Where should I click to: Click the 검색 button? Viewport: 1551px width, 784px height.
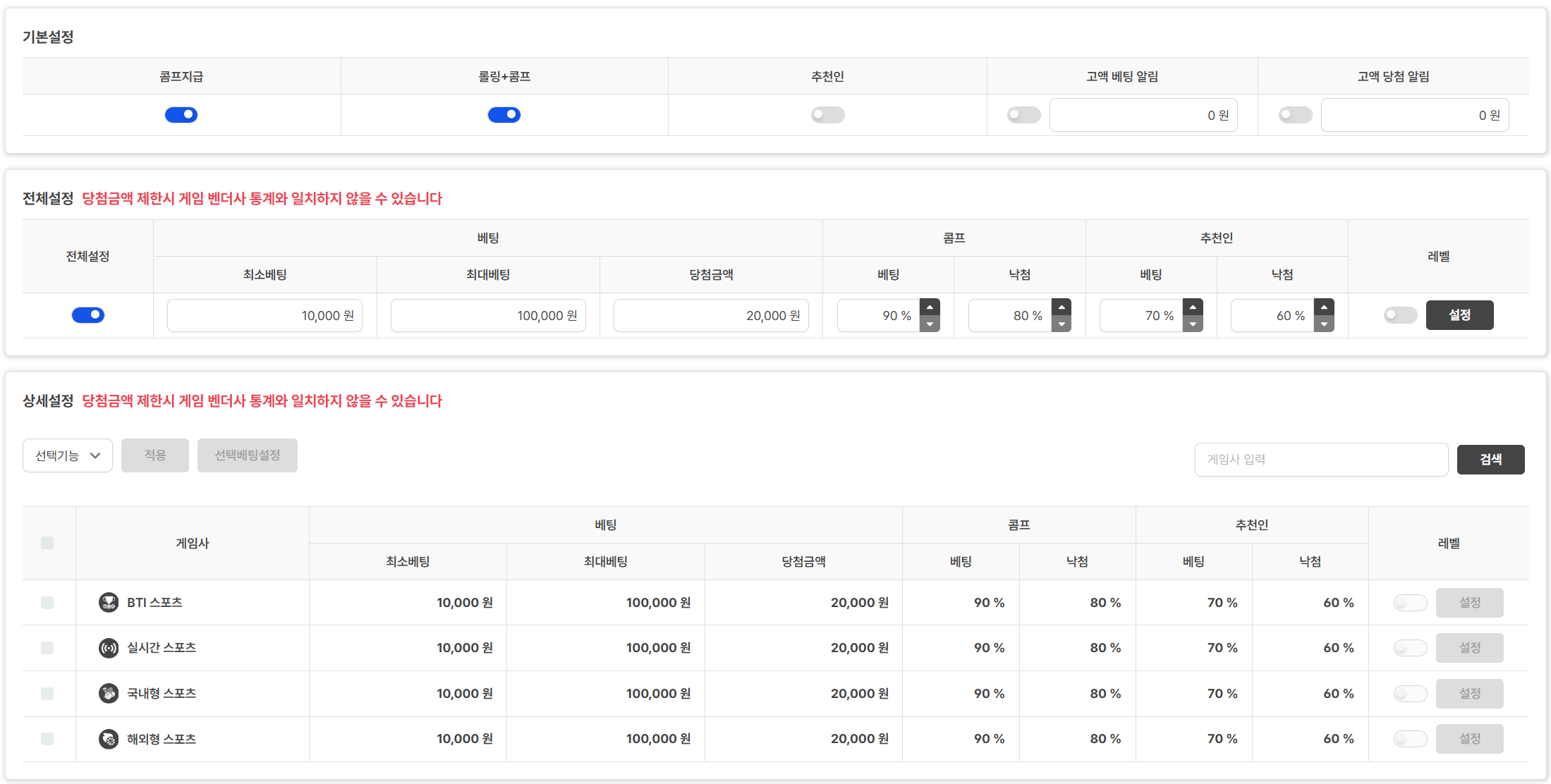[x=1490, y=460]
